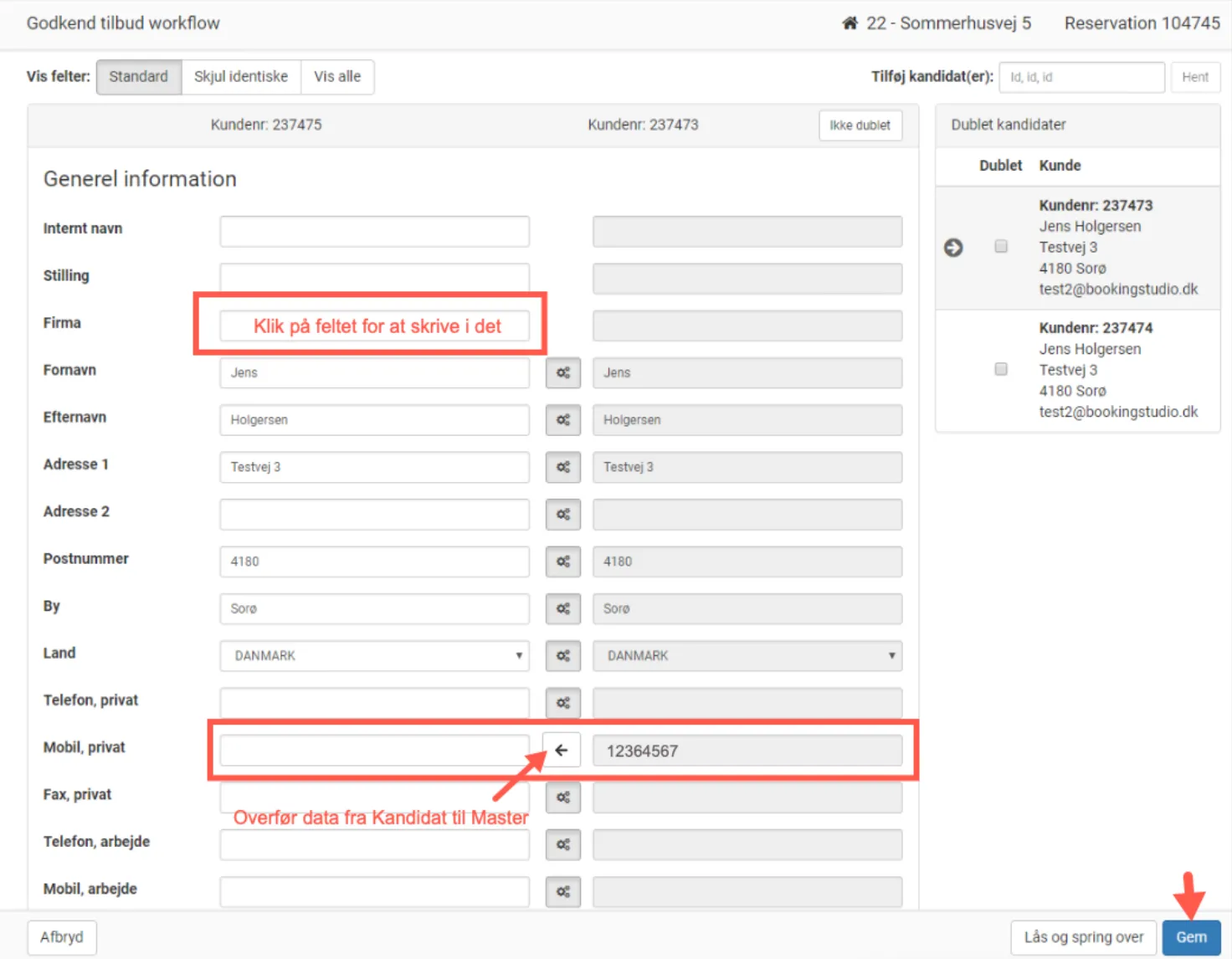Click the circled arrow for Kundenr 237473
This screenshot has height=959, width=1232.
[953, 248]
